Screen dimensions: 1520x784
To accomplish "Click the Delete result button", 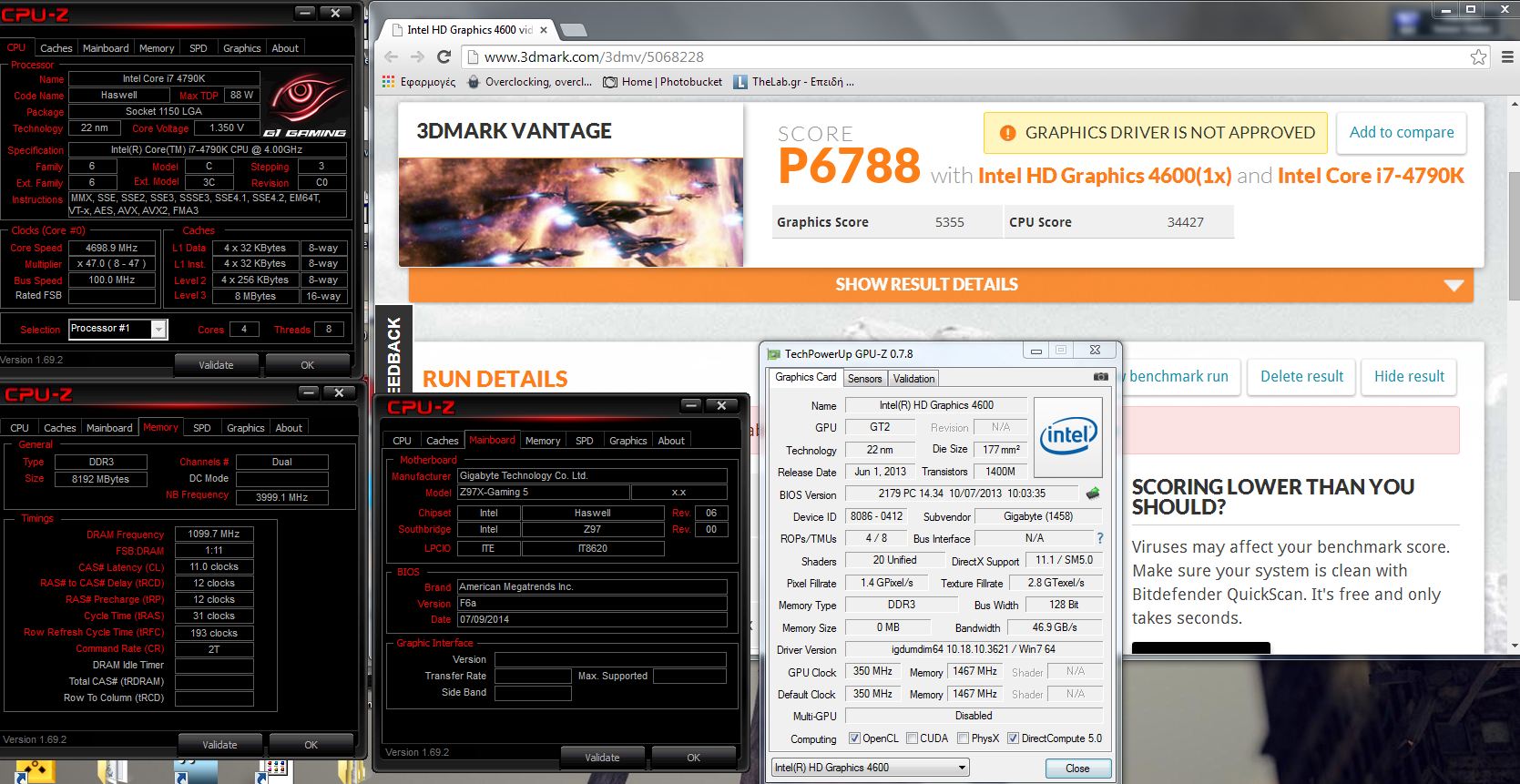I will 1301,376.
